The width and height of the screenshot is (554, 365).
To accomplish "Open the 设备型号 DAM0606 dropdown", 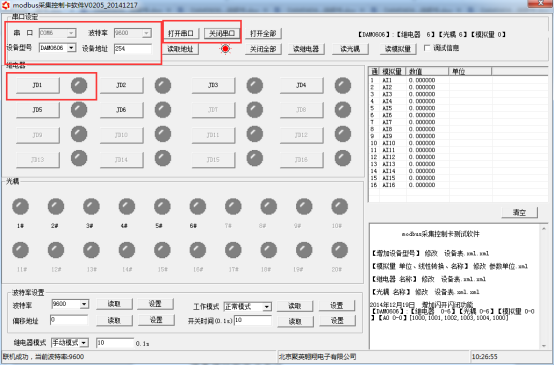I will [71, 48].
